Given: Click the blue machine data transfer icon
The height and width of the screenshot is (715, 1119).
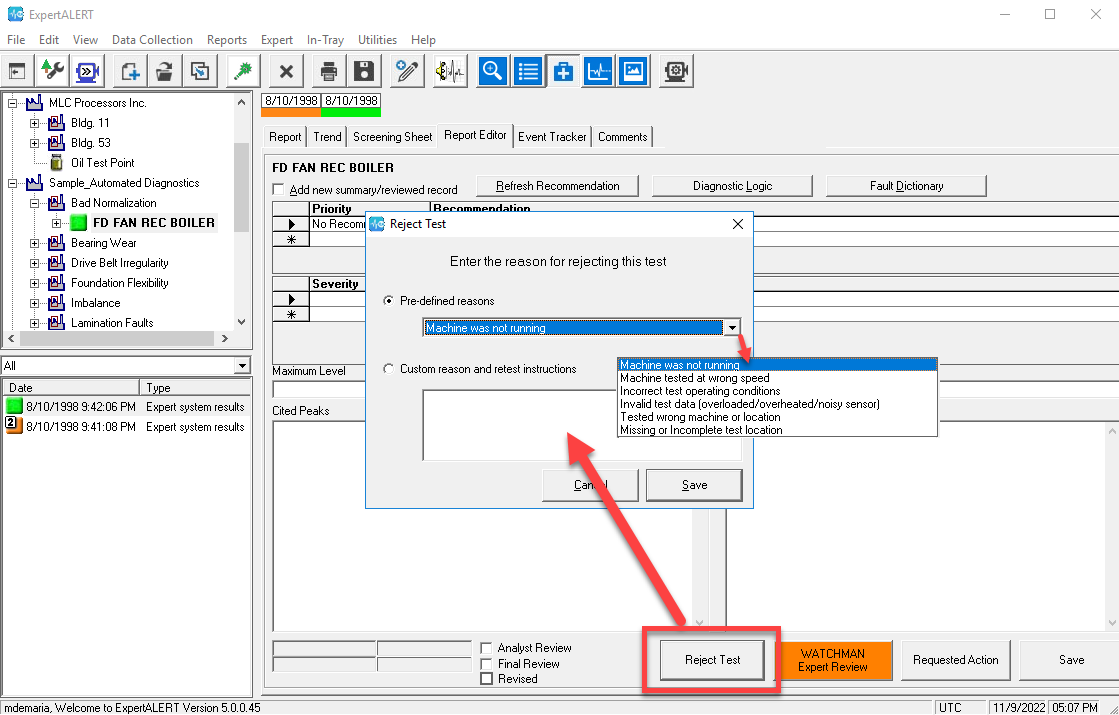Looking at the screenshot, I should (x=87, y=71).
